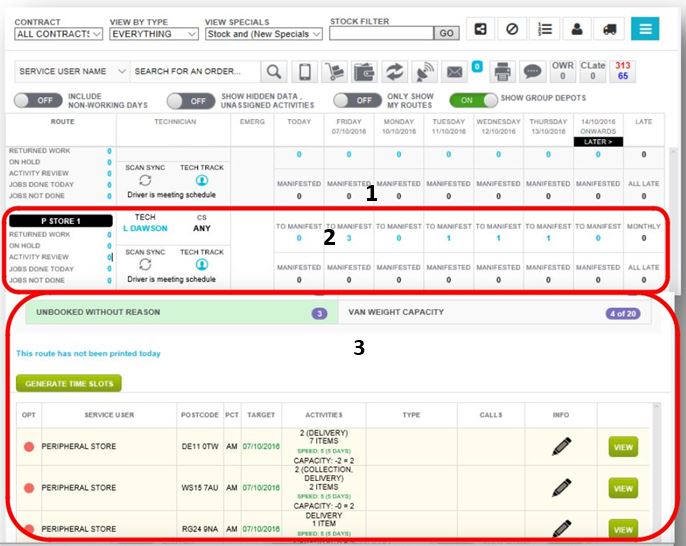Click the trolley cart icon
The width and height of the screenshot is (686, 546).
click(335, 71)
